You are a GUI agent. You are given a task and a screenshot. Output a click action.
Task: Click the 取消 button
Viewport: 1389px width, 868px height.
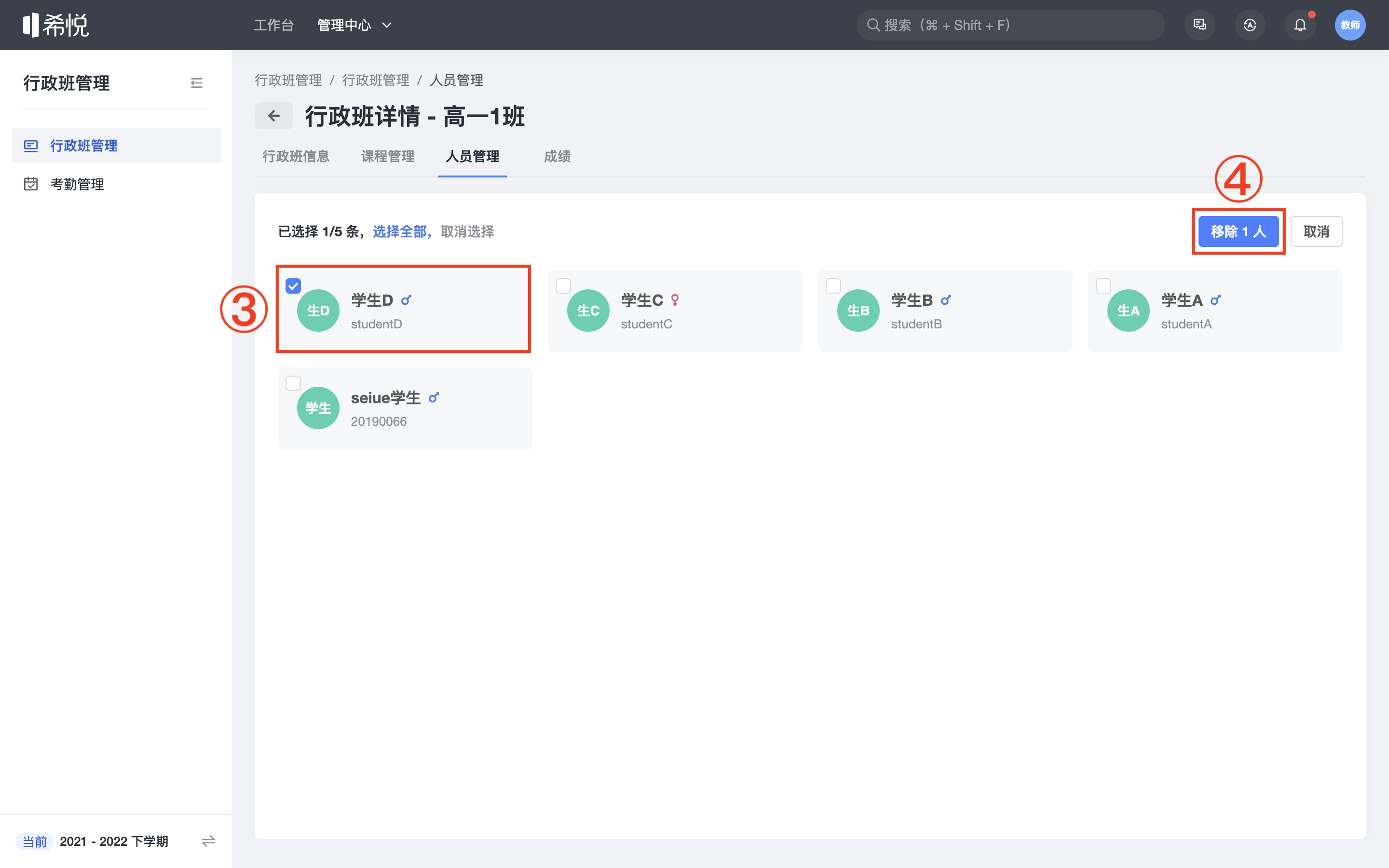click(x=1316, y=231)
